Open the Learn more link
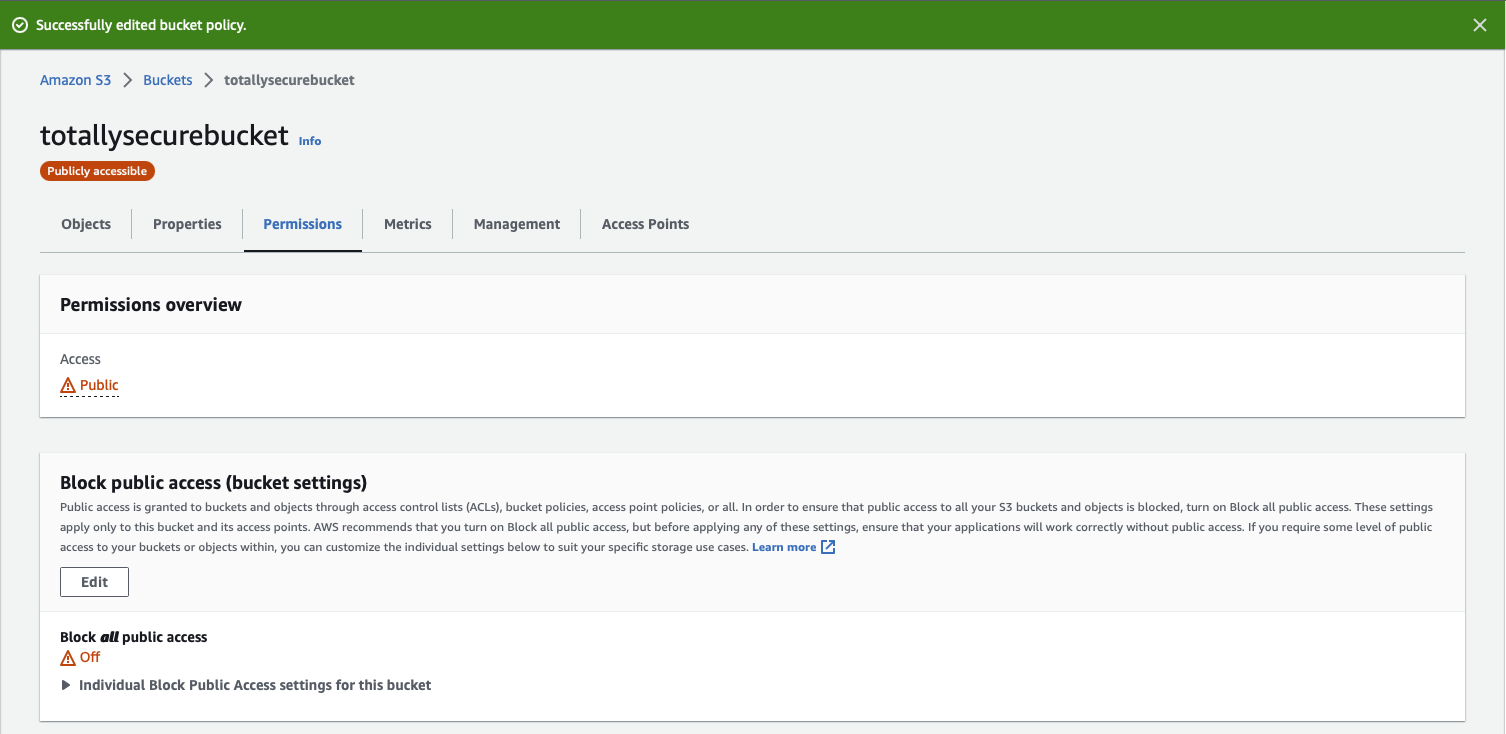The width and height of the screenshot is (1506, 734). [x=783, y=547]
